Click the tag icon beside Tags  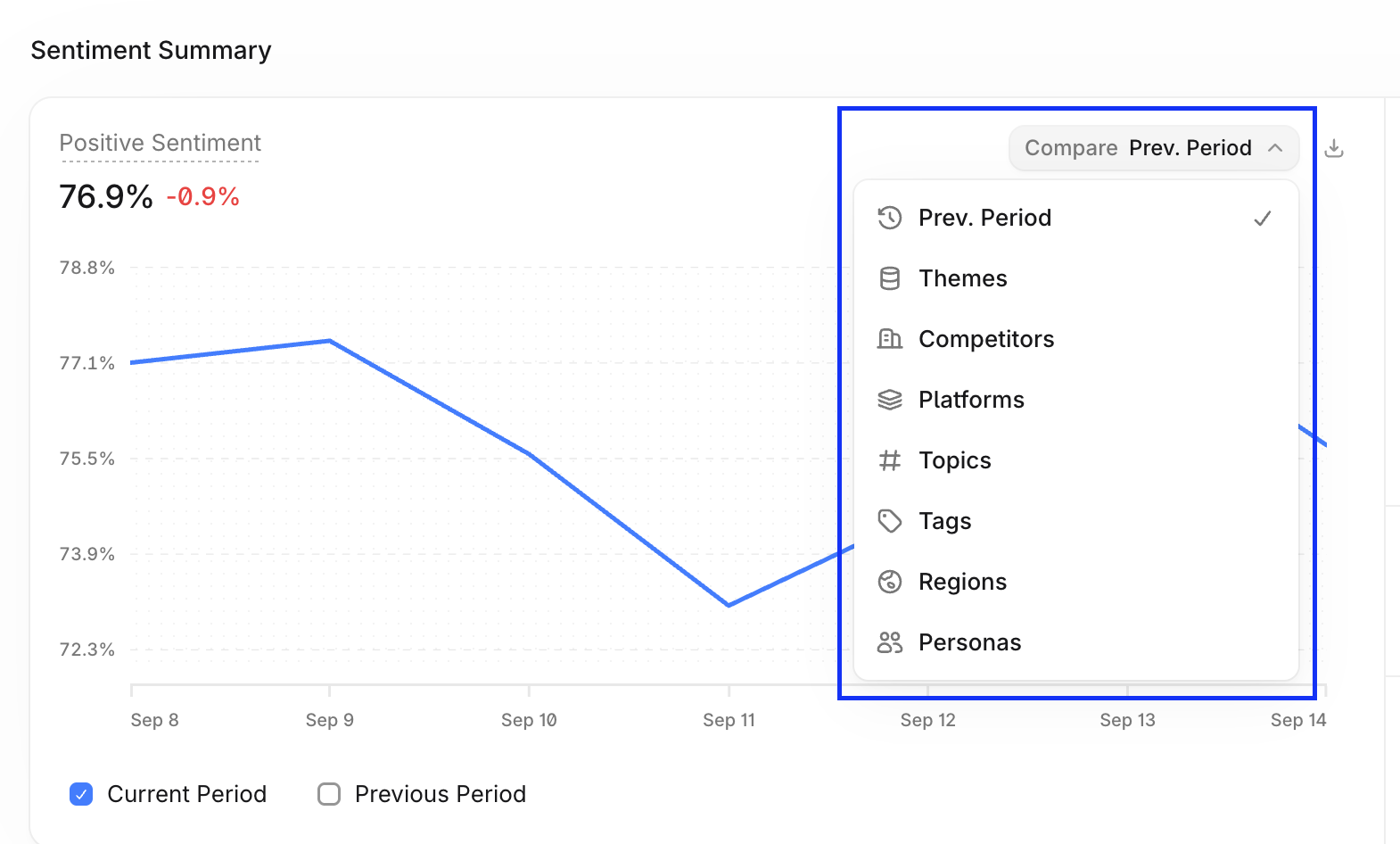coord(890,521)
